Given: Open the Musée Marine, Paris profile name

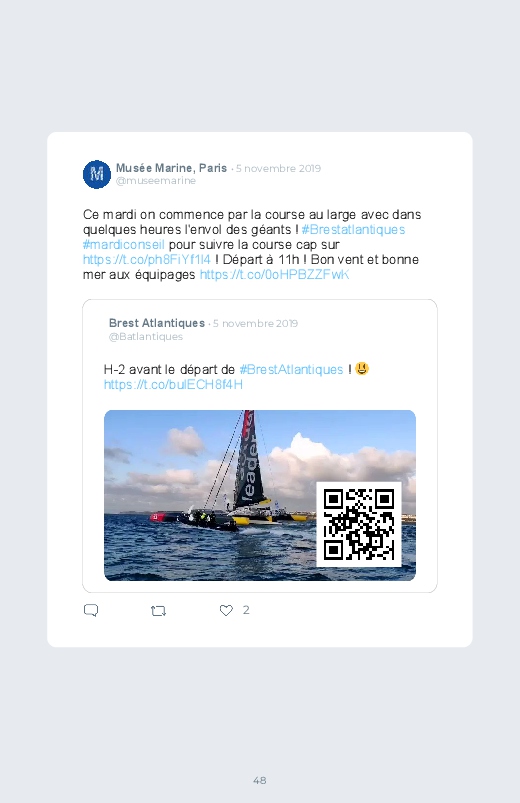Looking at the screenshot, I should click(x=171, y=168).
